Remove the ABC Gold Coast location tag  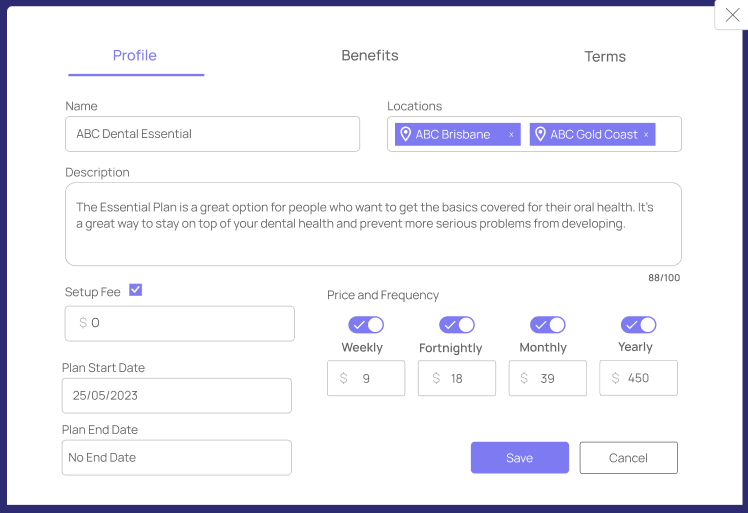click(x=646, y=135)
